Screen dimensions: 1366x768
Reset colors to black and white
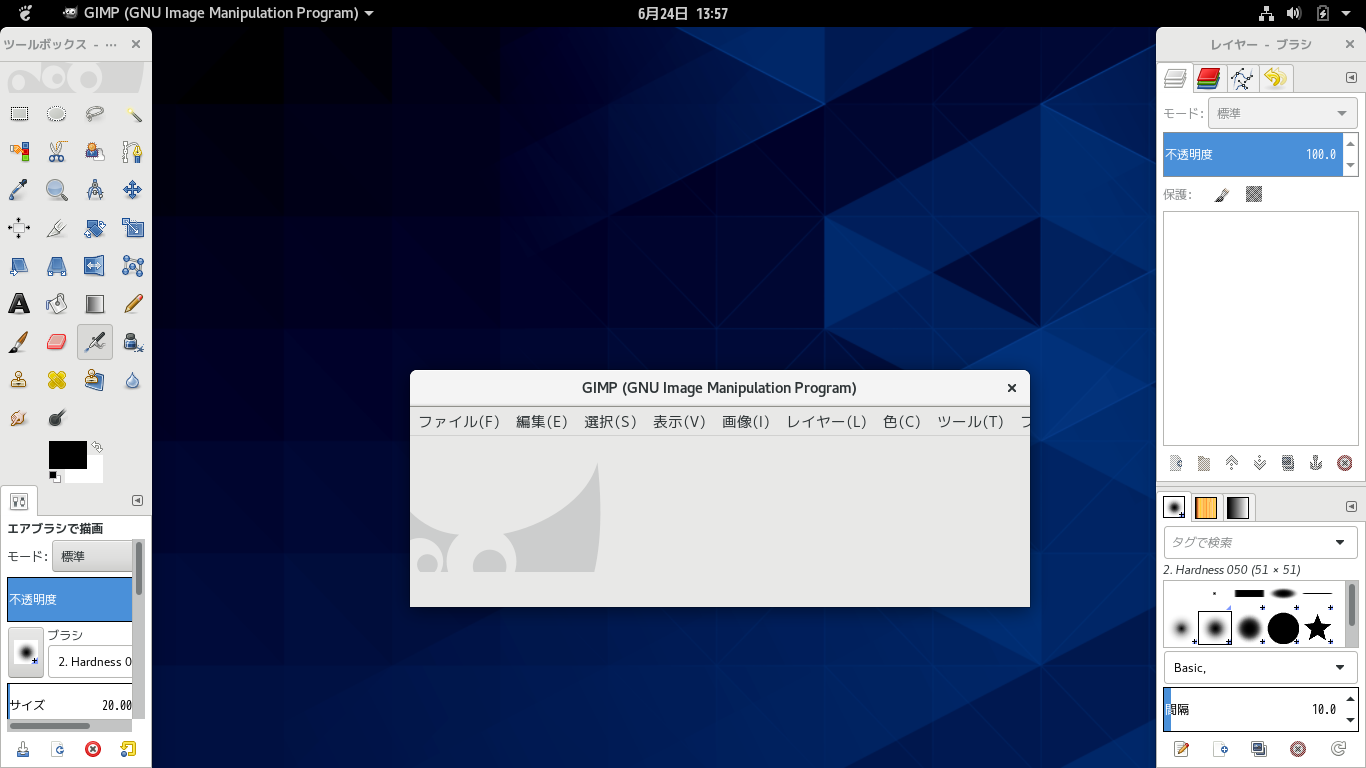tap(55, 476)
